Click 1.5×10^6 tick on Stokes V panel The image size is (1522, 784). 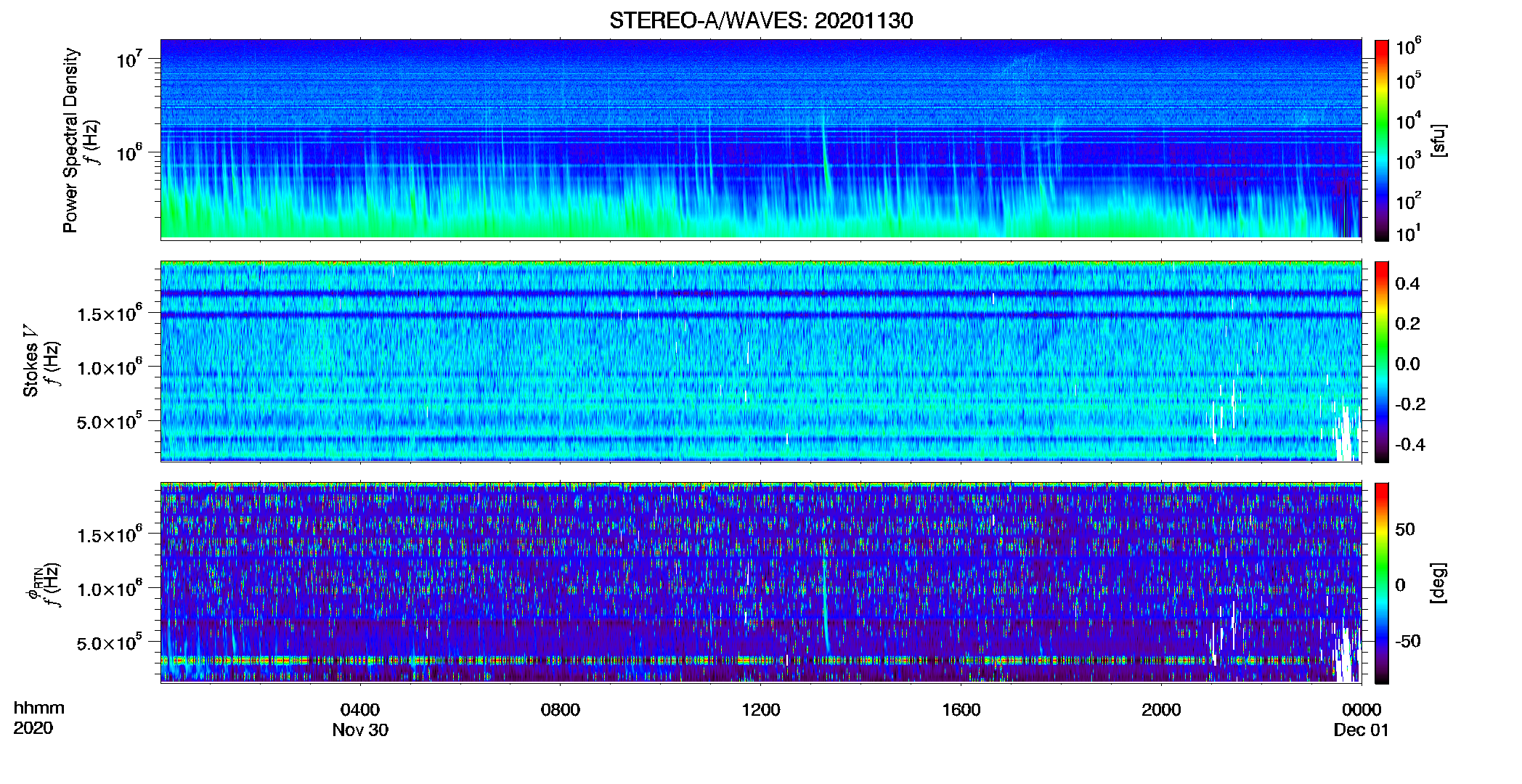[110, 313]
